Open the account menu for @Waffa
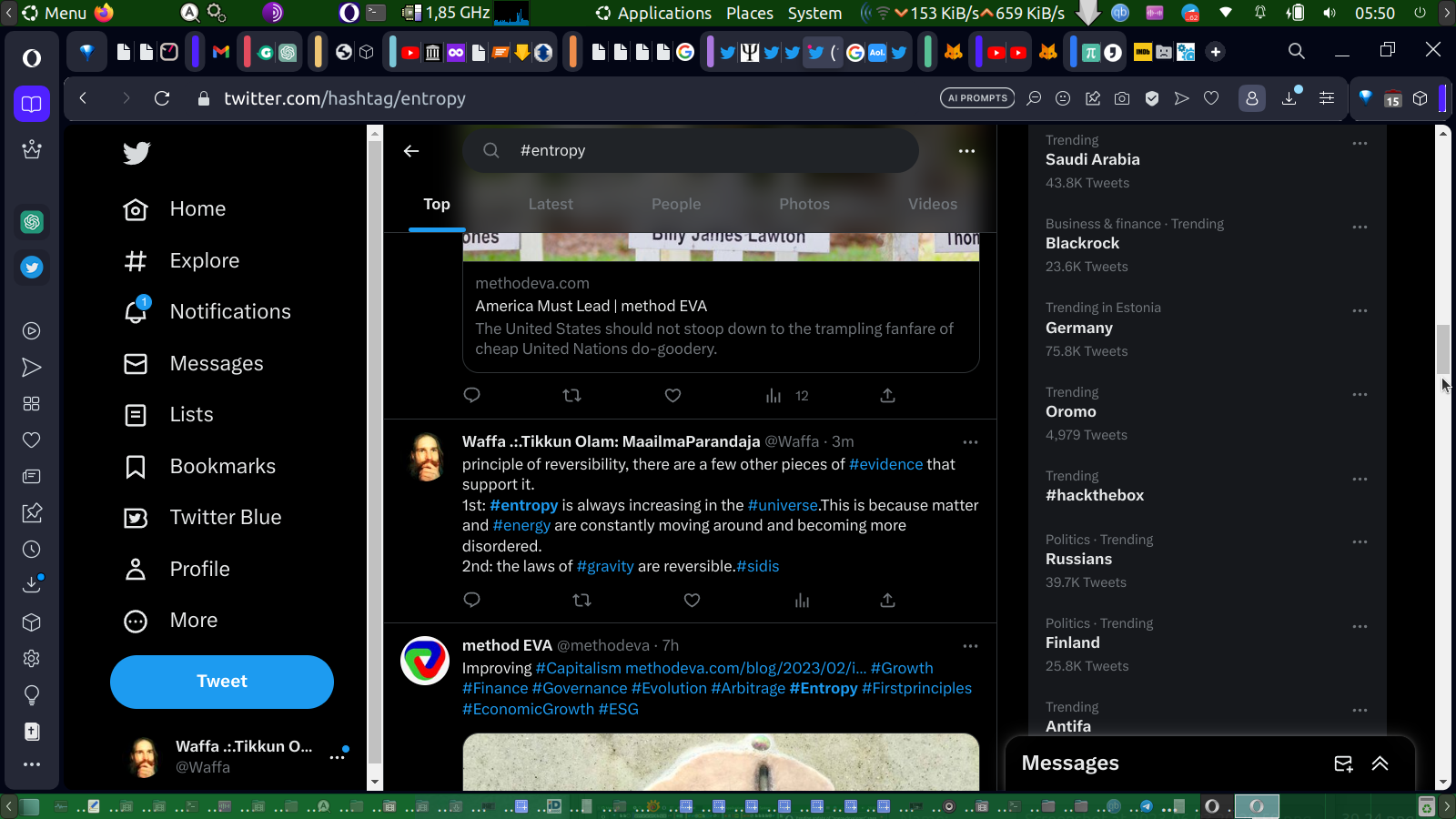 click(x=338, y=756)
